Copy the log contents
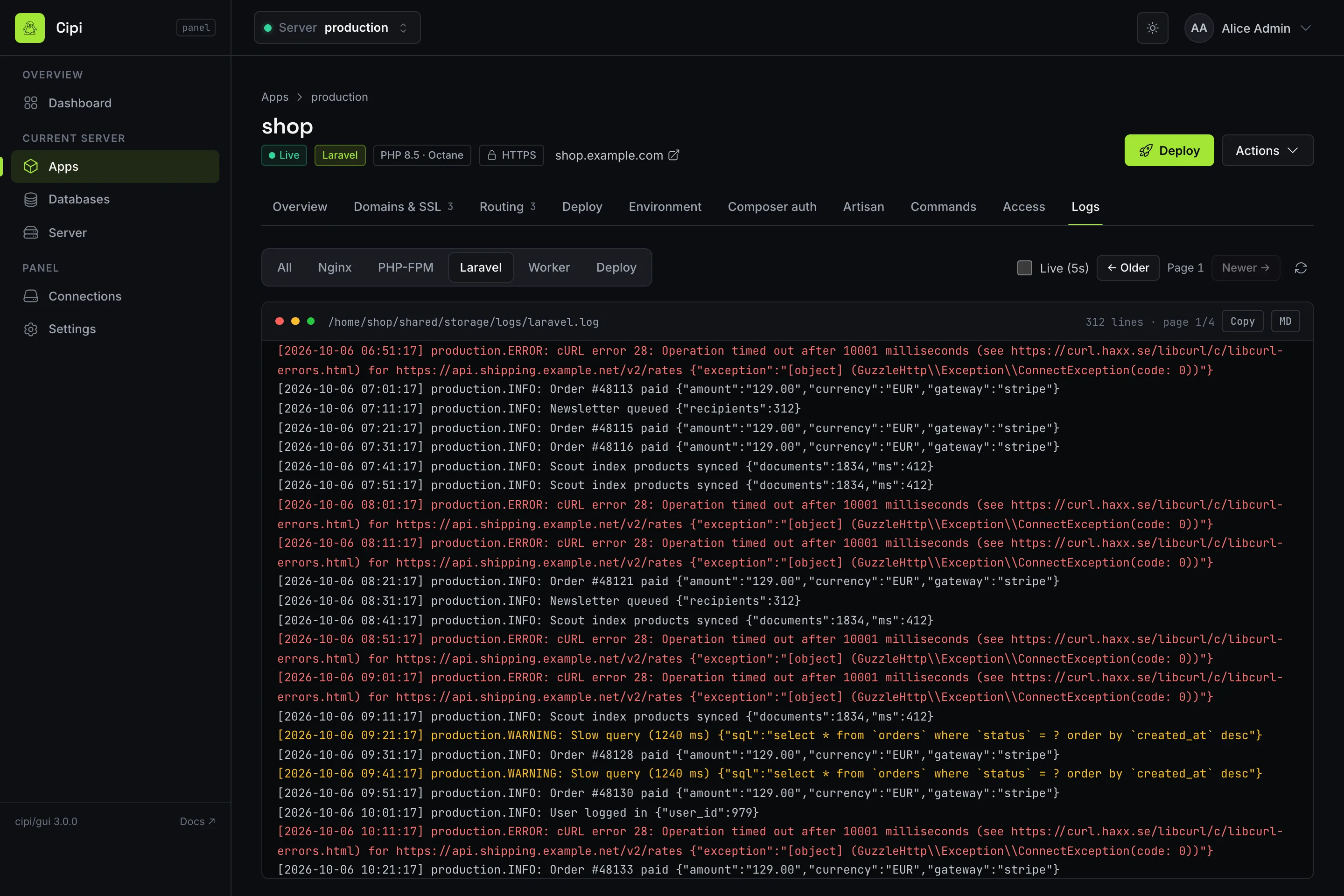This screenshot has width=1344, height=896. (x=1242, y=321)
